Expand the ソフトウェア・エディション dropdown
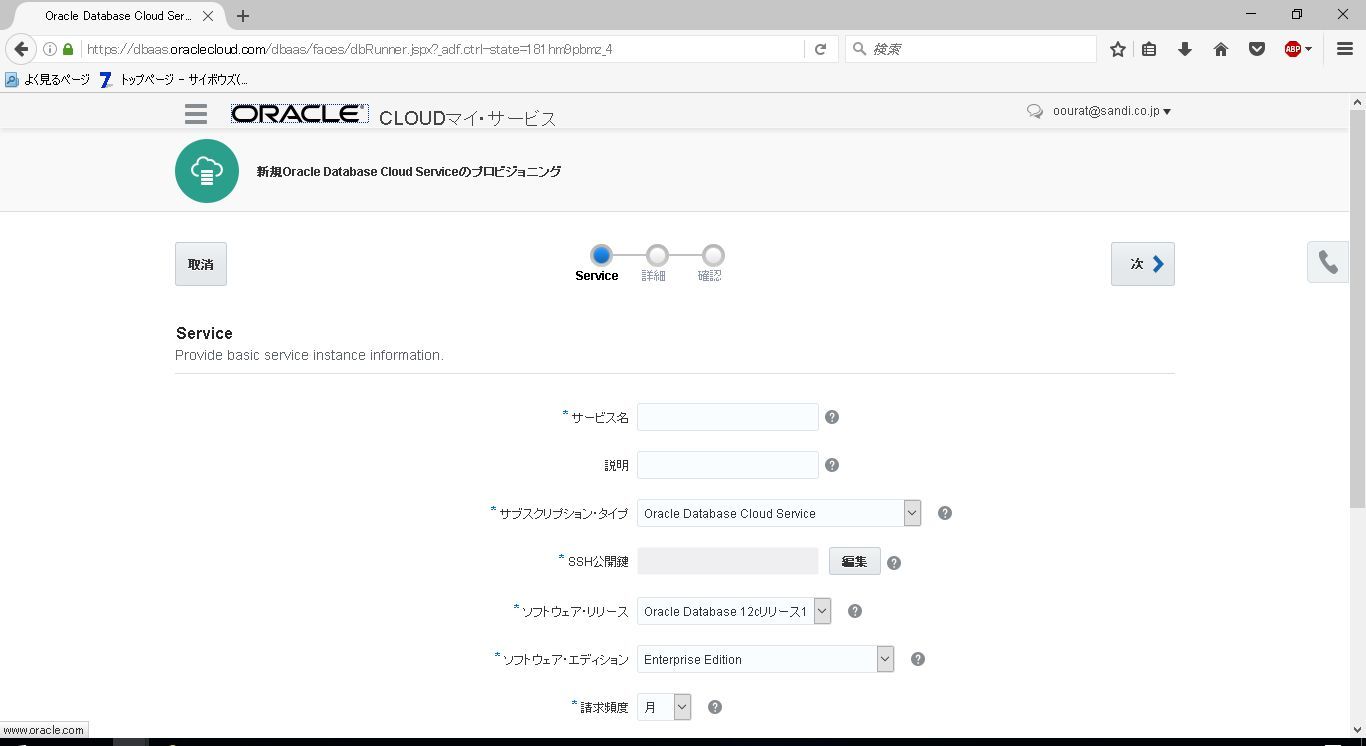The image size is (1366, 746). [885, 659]
